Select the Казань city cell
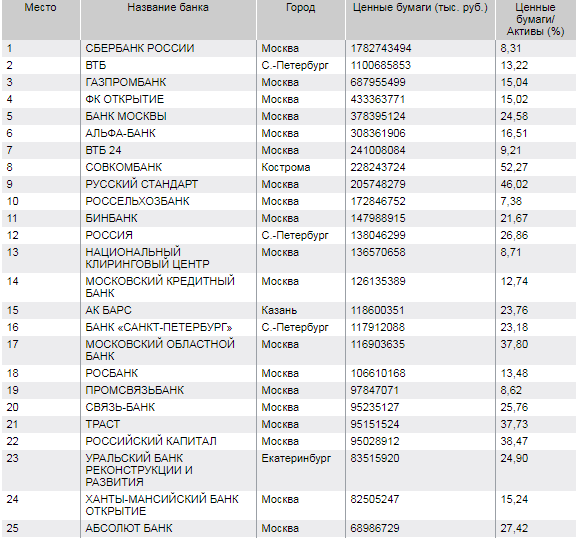The width and height of the screenshot is (578, 538). tap(279, 310)
